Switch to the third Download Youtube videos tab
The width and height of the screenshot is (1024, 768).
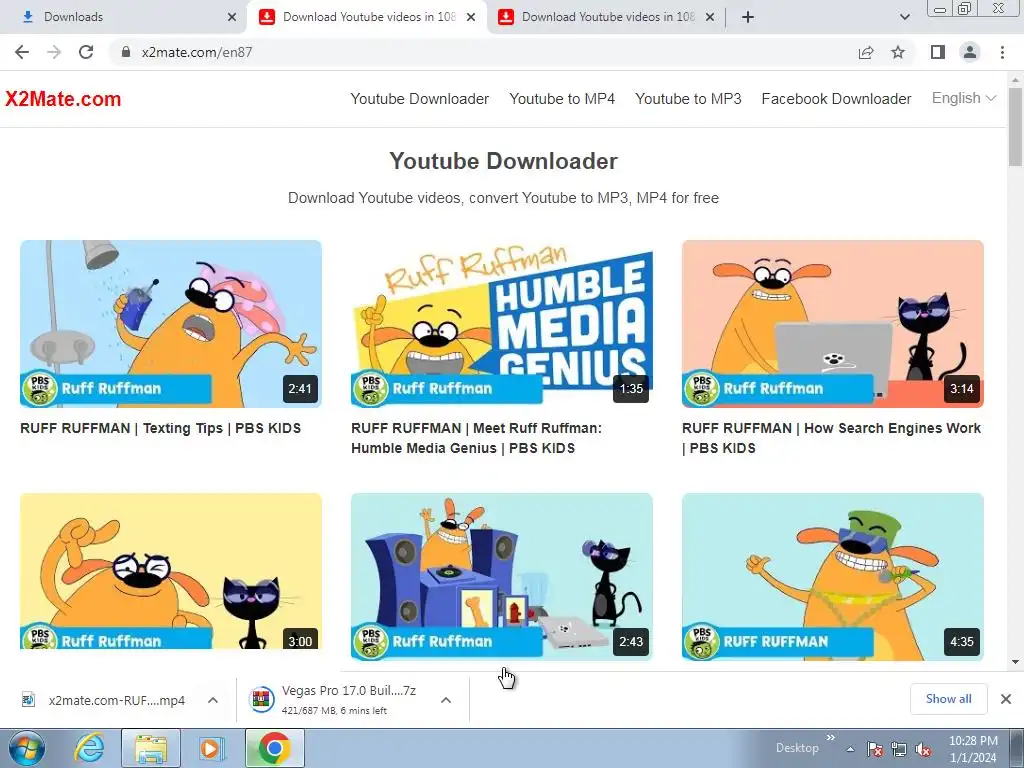[606, 17]
